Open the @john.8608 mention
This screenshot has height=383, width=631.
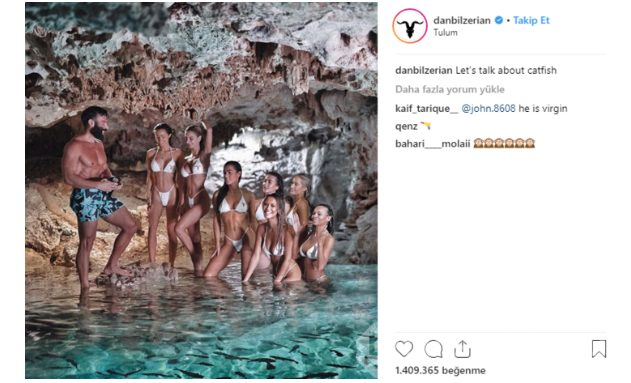(488, 109)
